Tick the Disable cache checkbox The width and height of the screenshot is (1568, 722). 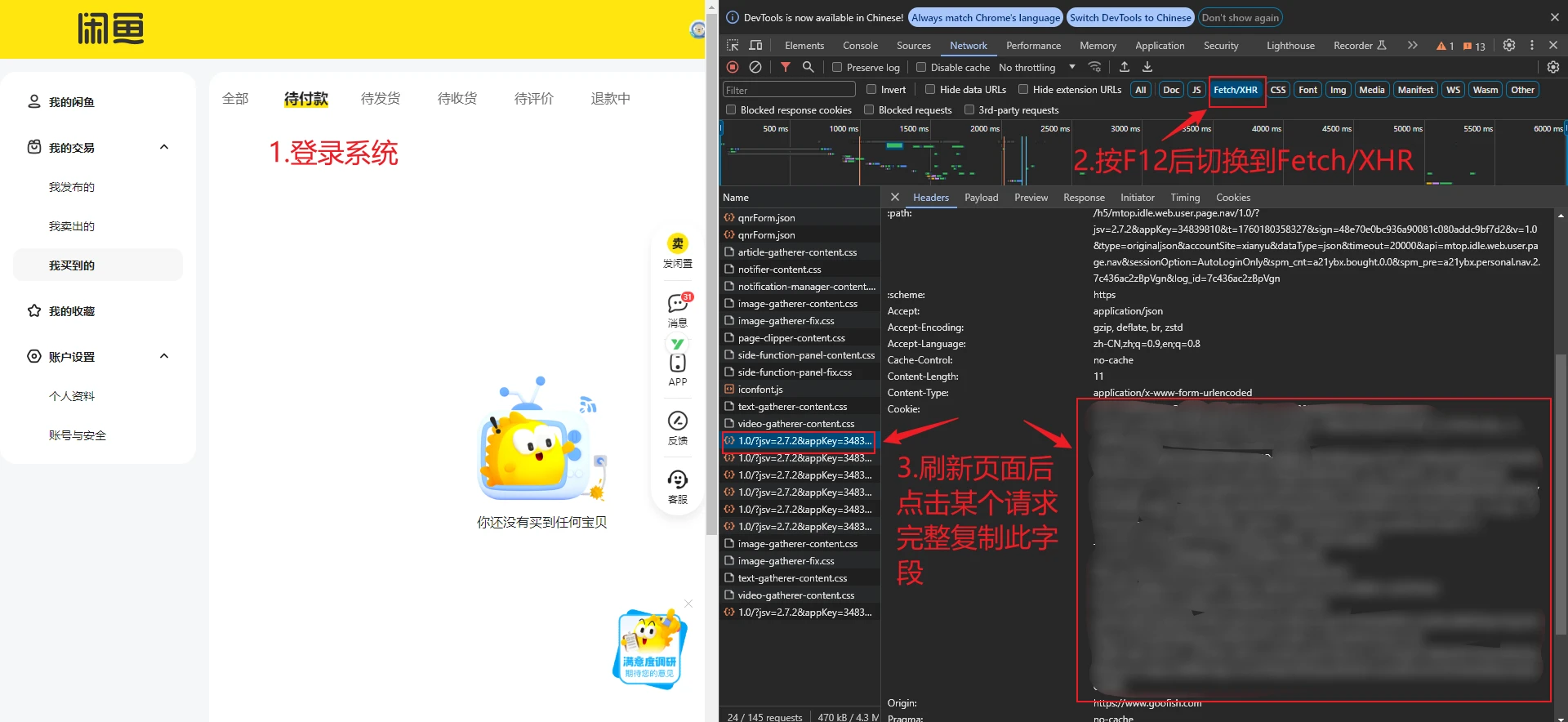pyautogui.click(x=921, y=67)
